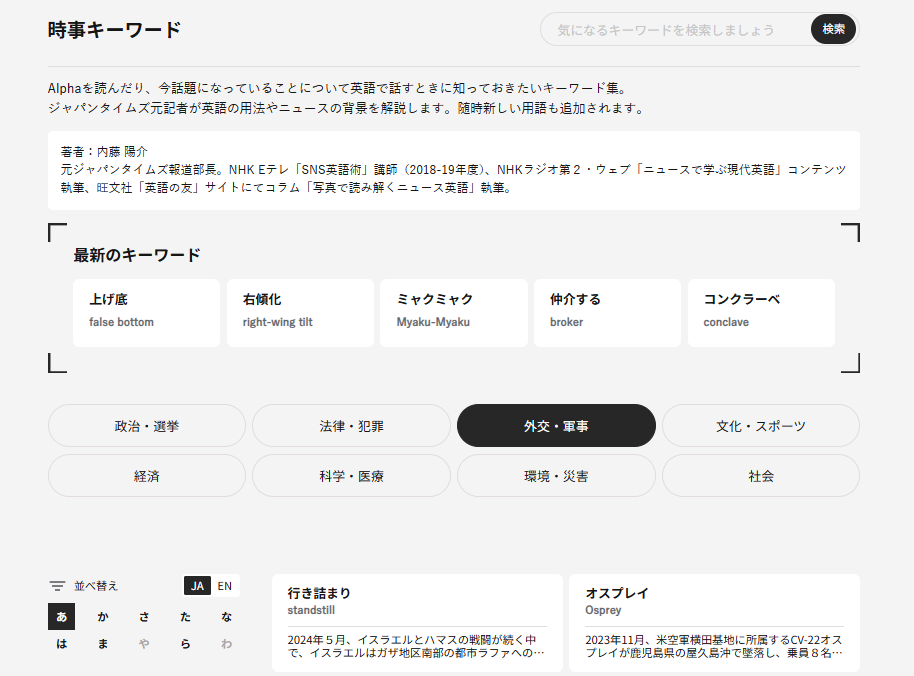Click the author name 内藤 陽介 line
This screenshot has height=676, width=914.
pyautogui.click(x=104, y=152)
